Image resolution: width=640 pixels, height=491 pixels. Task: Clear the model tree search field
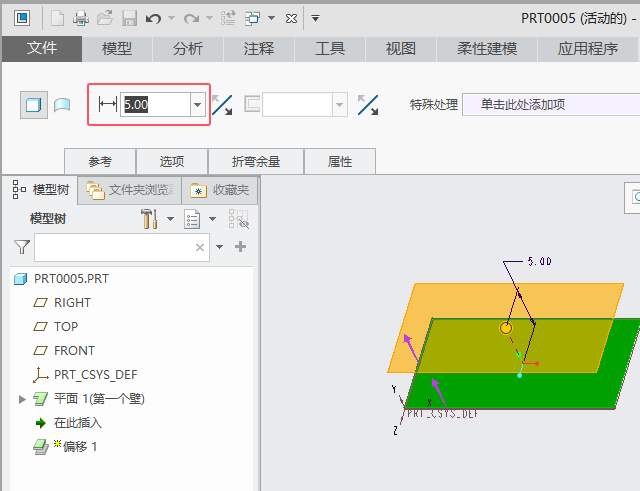click(x=200, y=247)
